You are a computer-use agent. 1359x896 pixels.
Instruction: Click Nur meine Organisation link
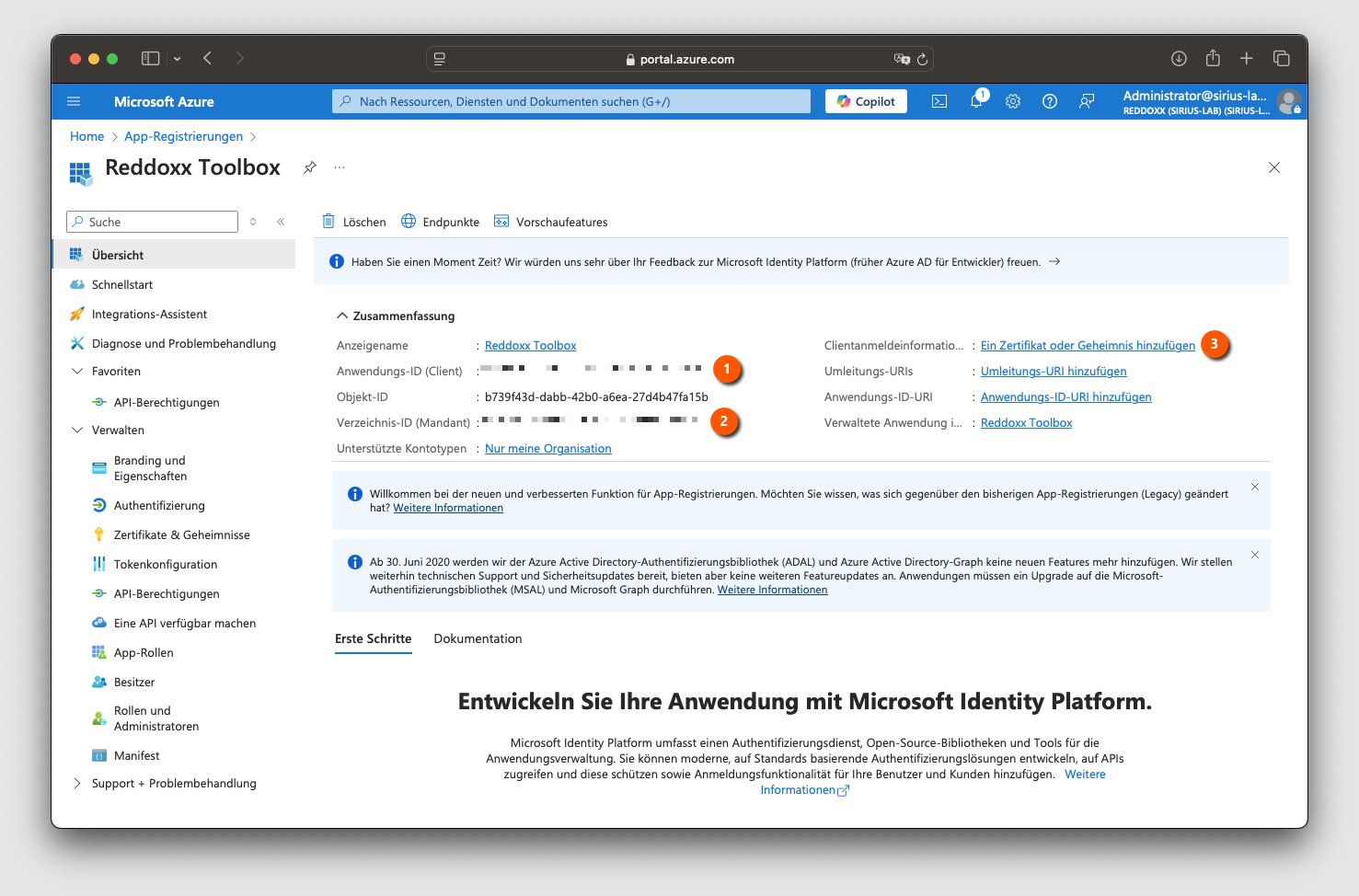[x=548, y=448]
